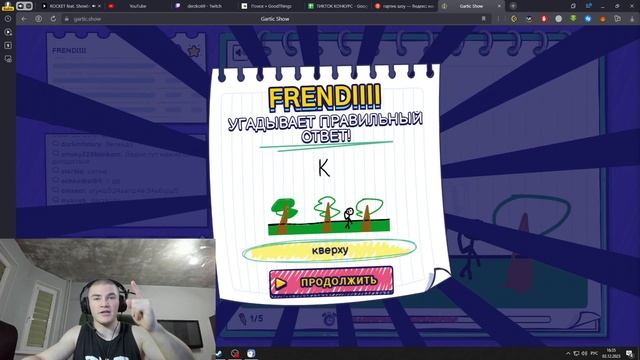Show hidden system tray icons
Viewport: 640px width, 360px height.
pyautogui.click(x=568, y=353)
